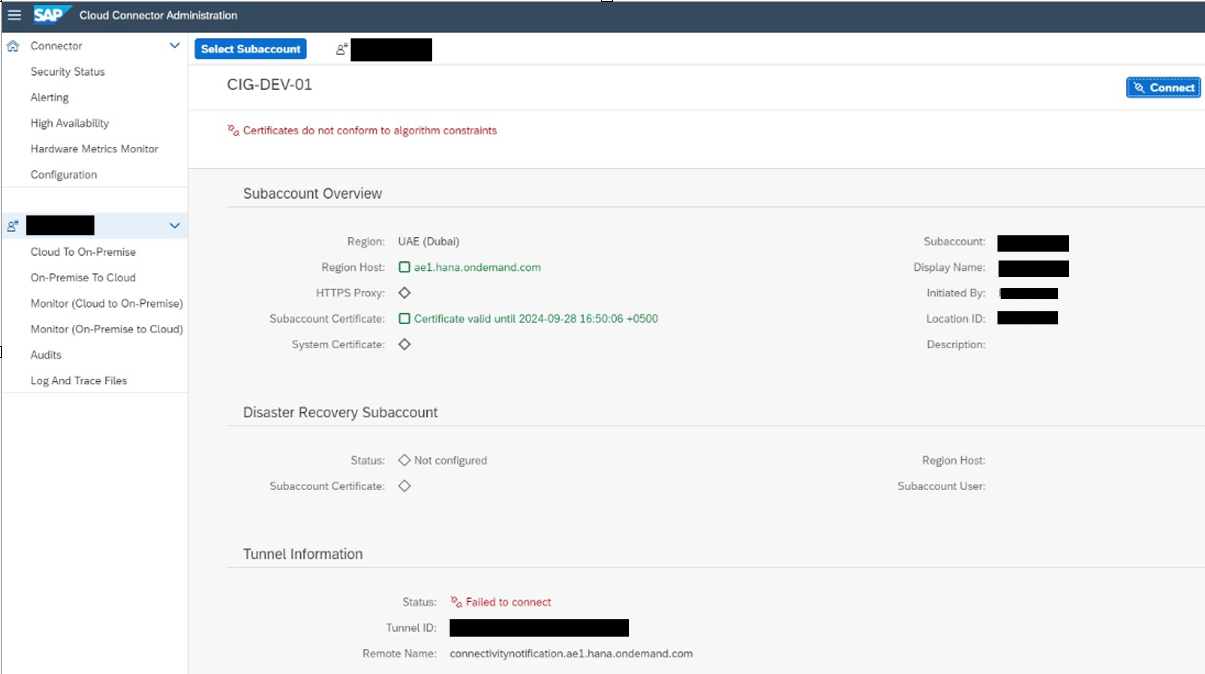The height and width of the screenshot is (674, 1205).
Task: Click the HTTPS Proxy diamond icon
Action: tap(405, 293)
